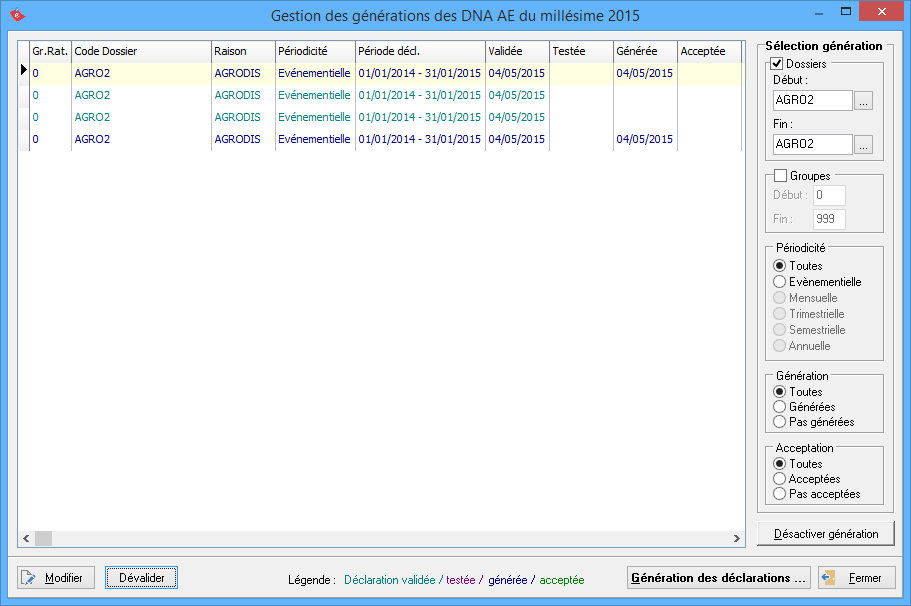Select Pas acceptées radio option

point(780,494)
